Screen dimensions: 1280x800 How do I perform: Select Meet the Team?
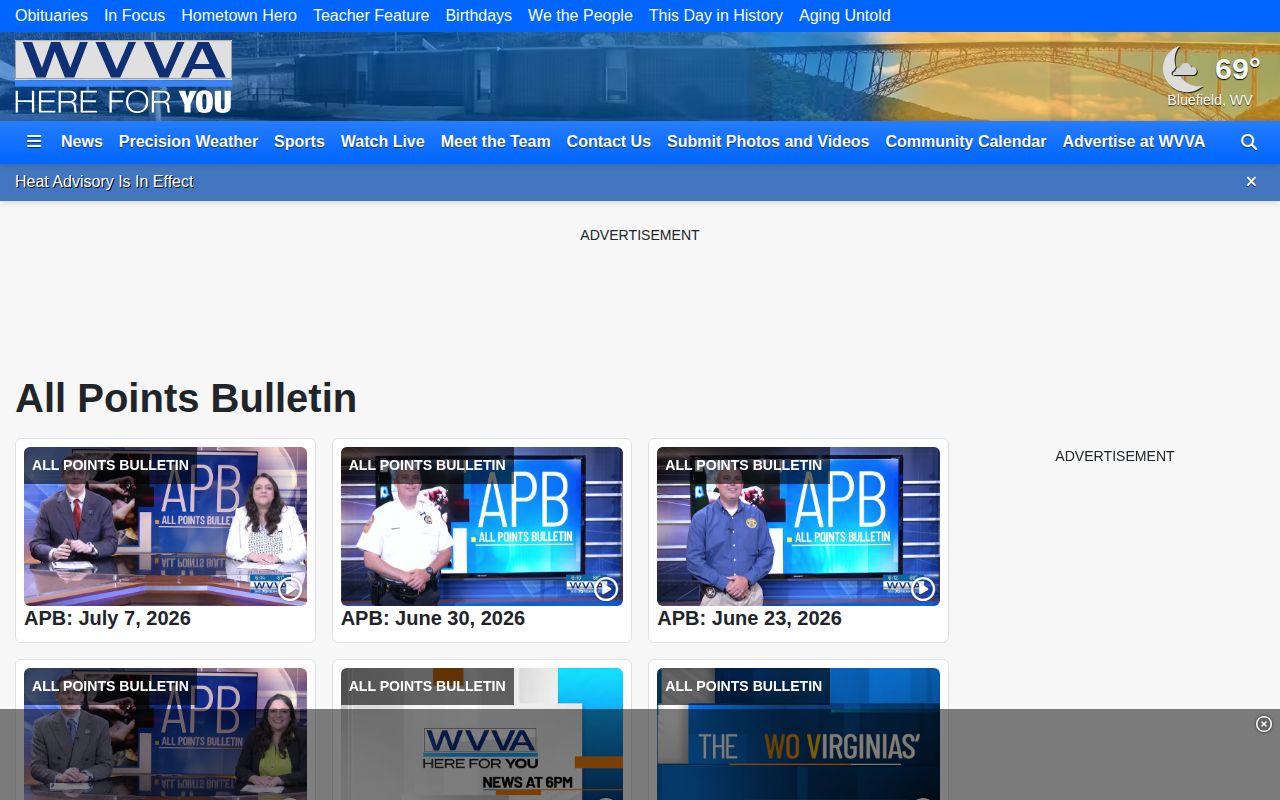click(x=496, y=142)
